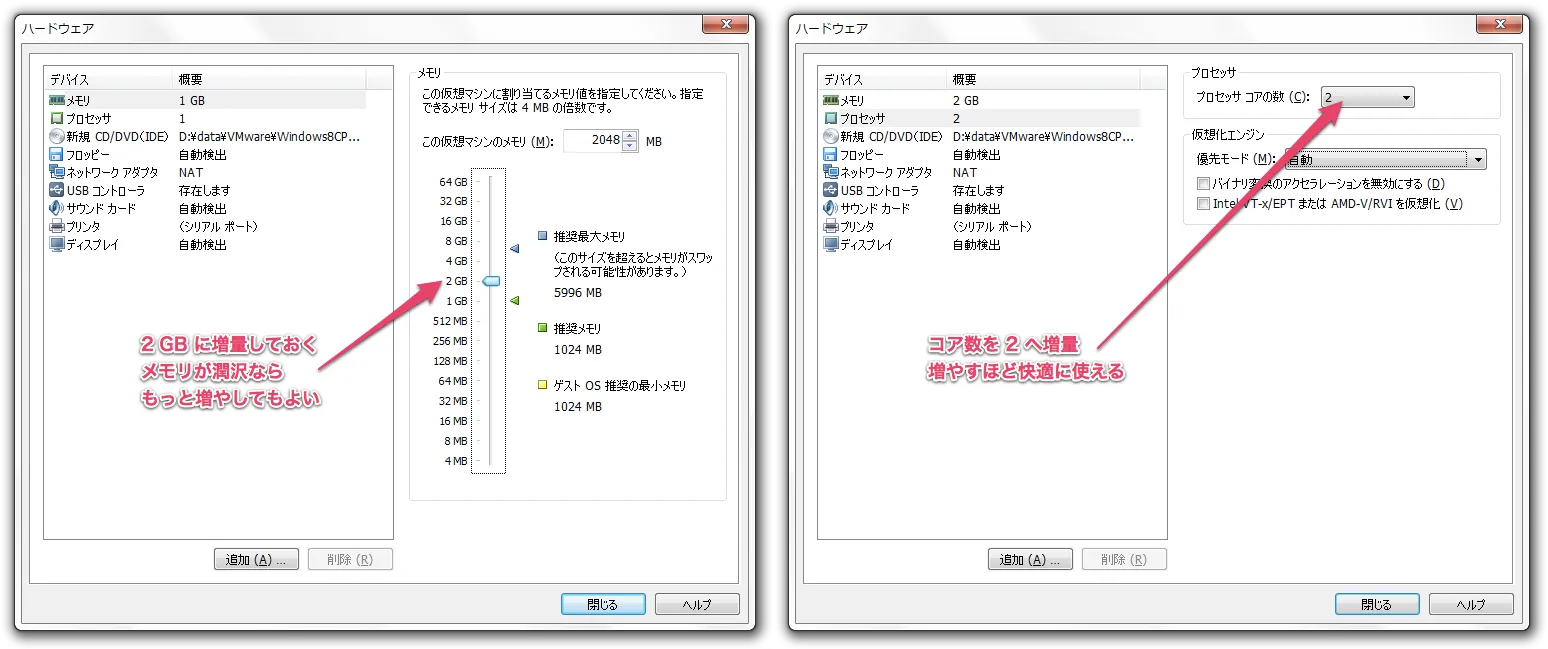Open the プロセッサ コアの数 dropdown
The width and height of the screenshot is (1548, 649).
click(x=1407, y=97)
